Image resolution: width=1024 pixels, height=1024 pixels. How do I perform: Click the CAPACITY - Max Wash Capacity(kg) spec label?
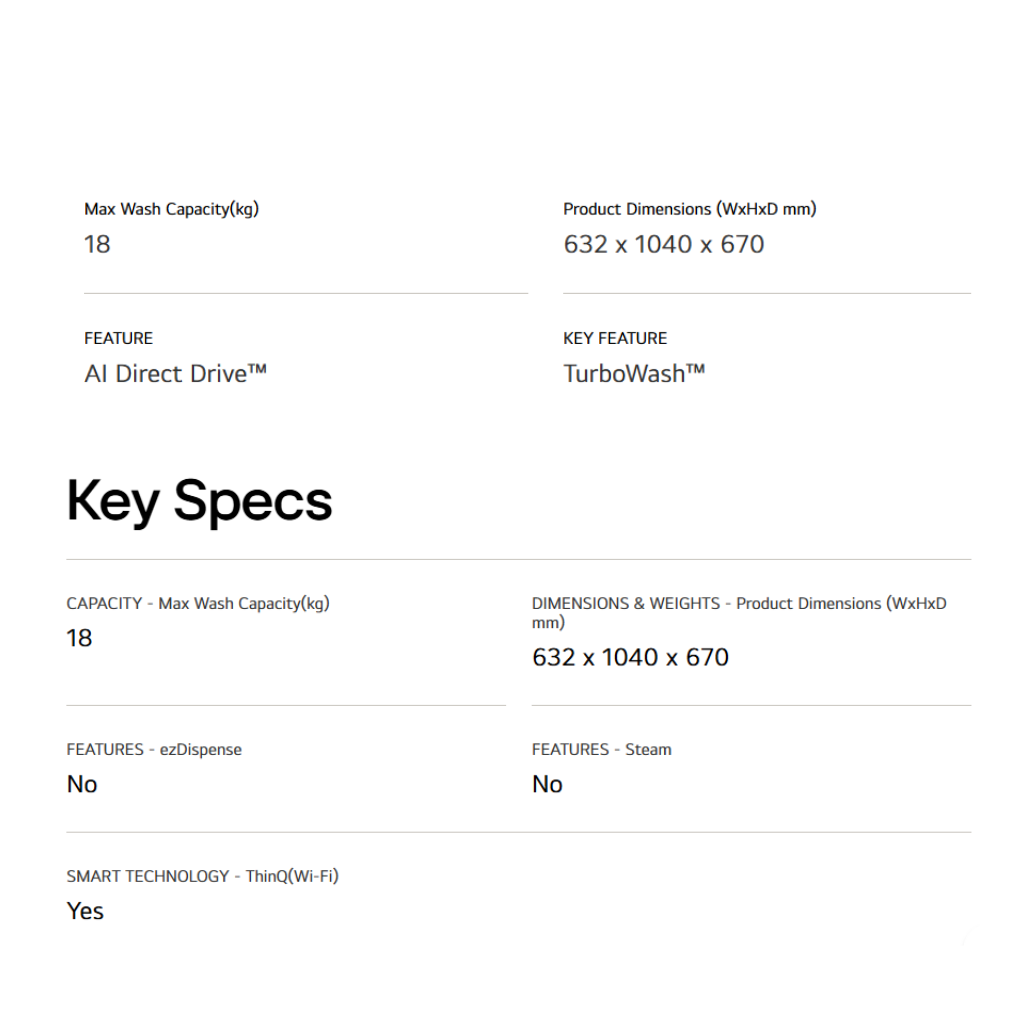197,603
